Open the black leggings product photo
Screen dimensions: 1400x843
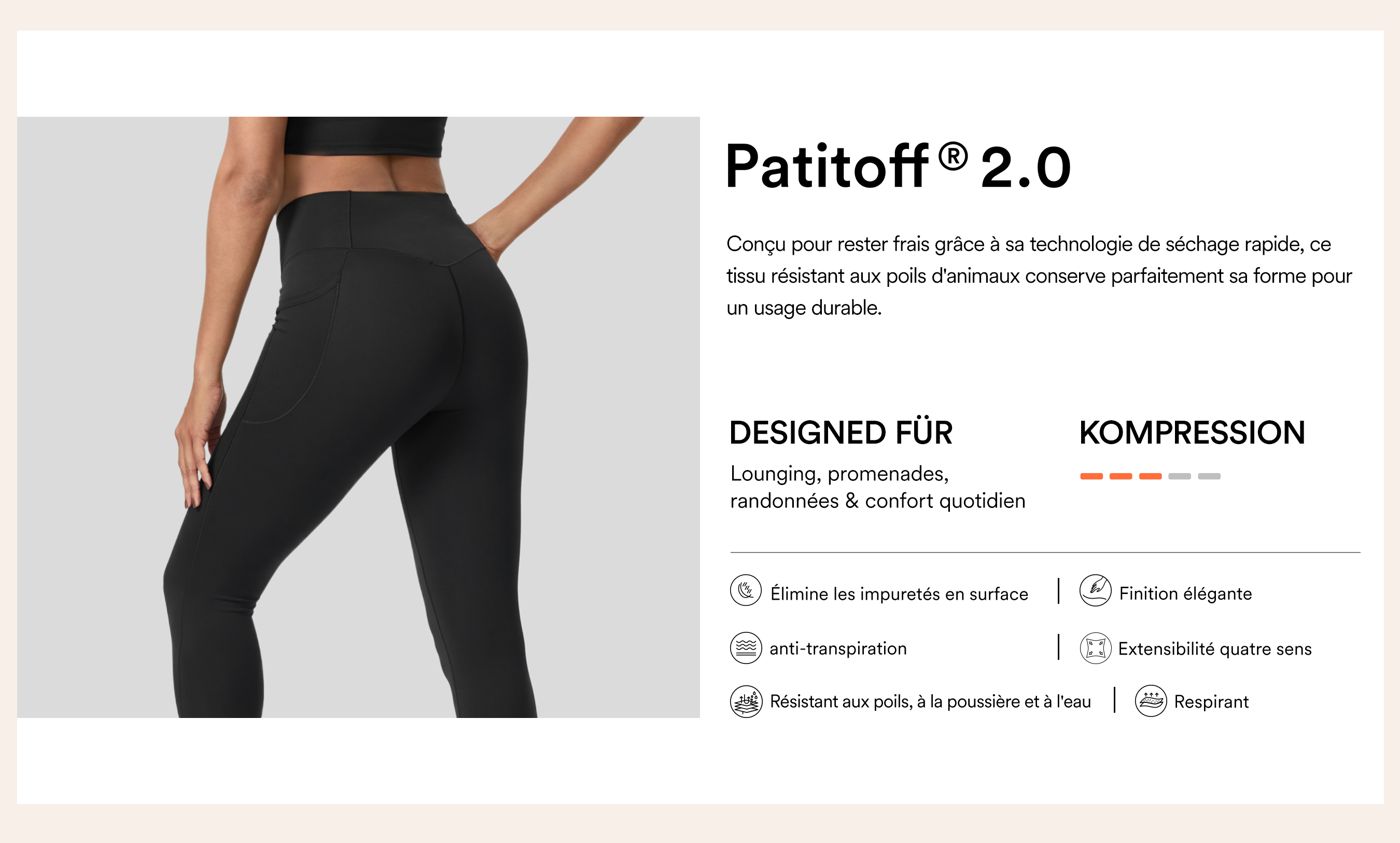[x=358, y=417]
